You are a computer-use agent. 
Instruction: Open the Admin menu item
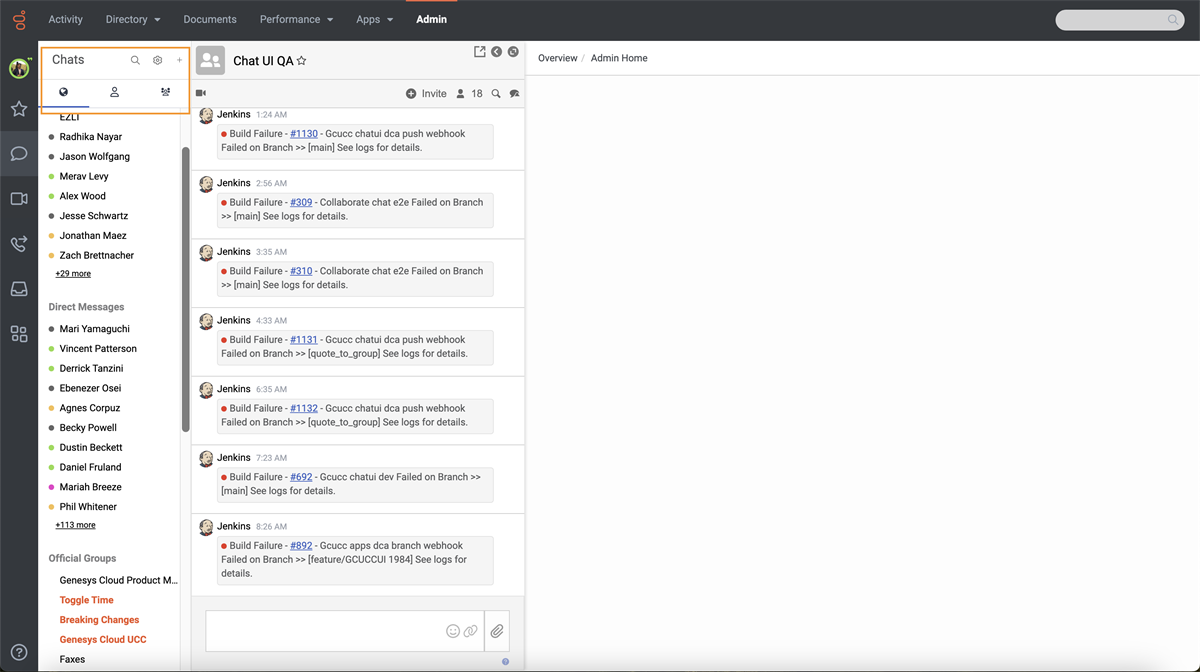(x=432, y=19)
